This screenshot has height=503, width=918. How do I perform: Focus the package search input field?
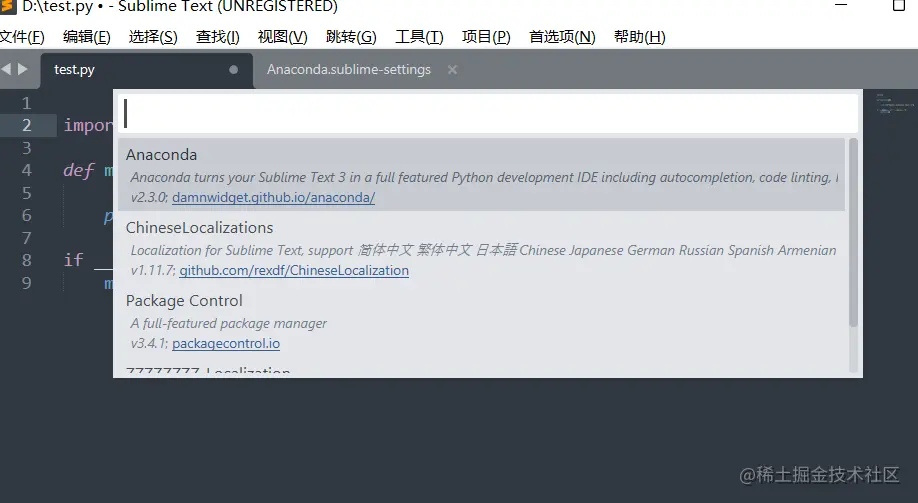488,114
